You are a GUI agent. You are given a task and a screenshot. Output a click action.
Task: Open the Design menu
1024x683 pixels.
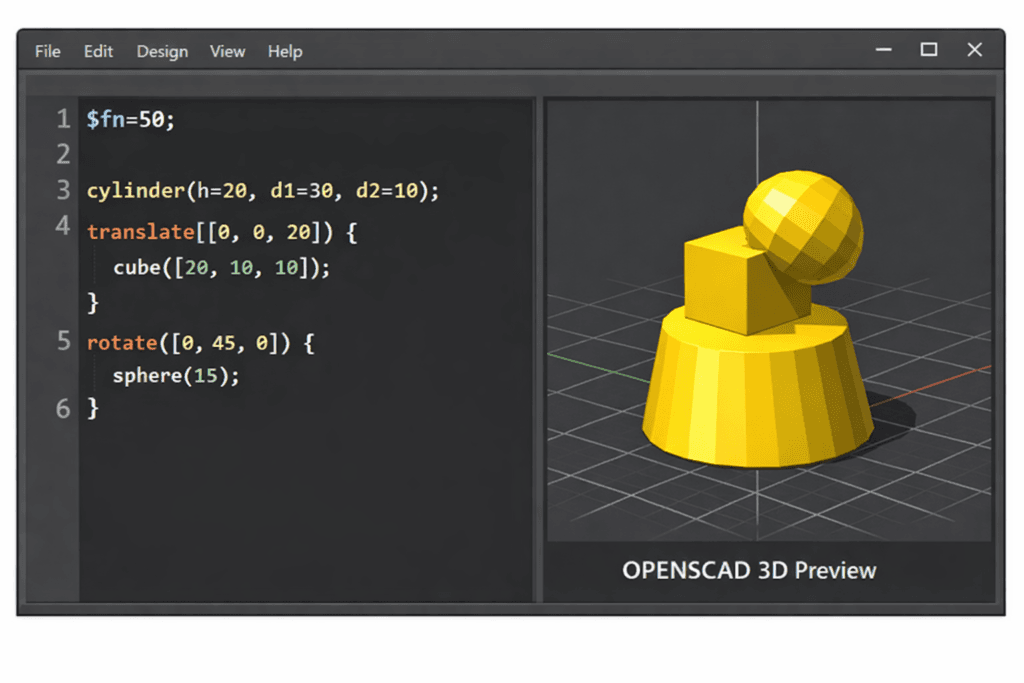coord(161,51)
